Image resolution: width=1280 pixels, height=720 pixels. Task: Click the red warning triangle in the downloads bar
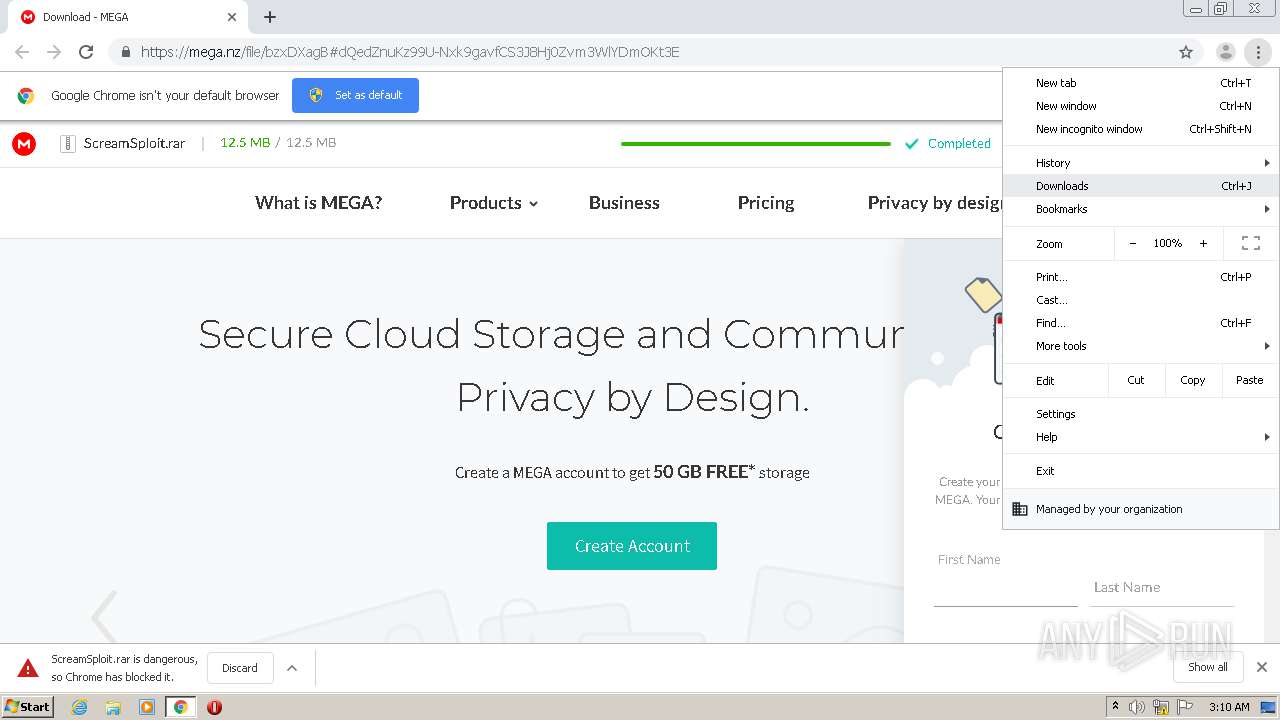pos(28,668)
